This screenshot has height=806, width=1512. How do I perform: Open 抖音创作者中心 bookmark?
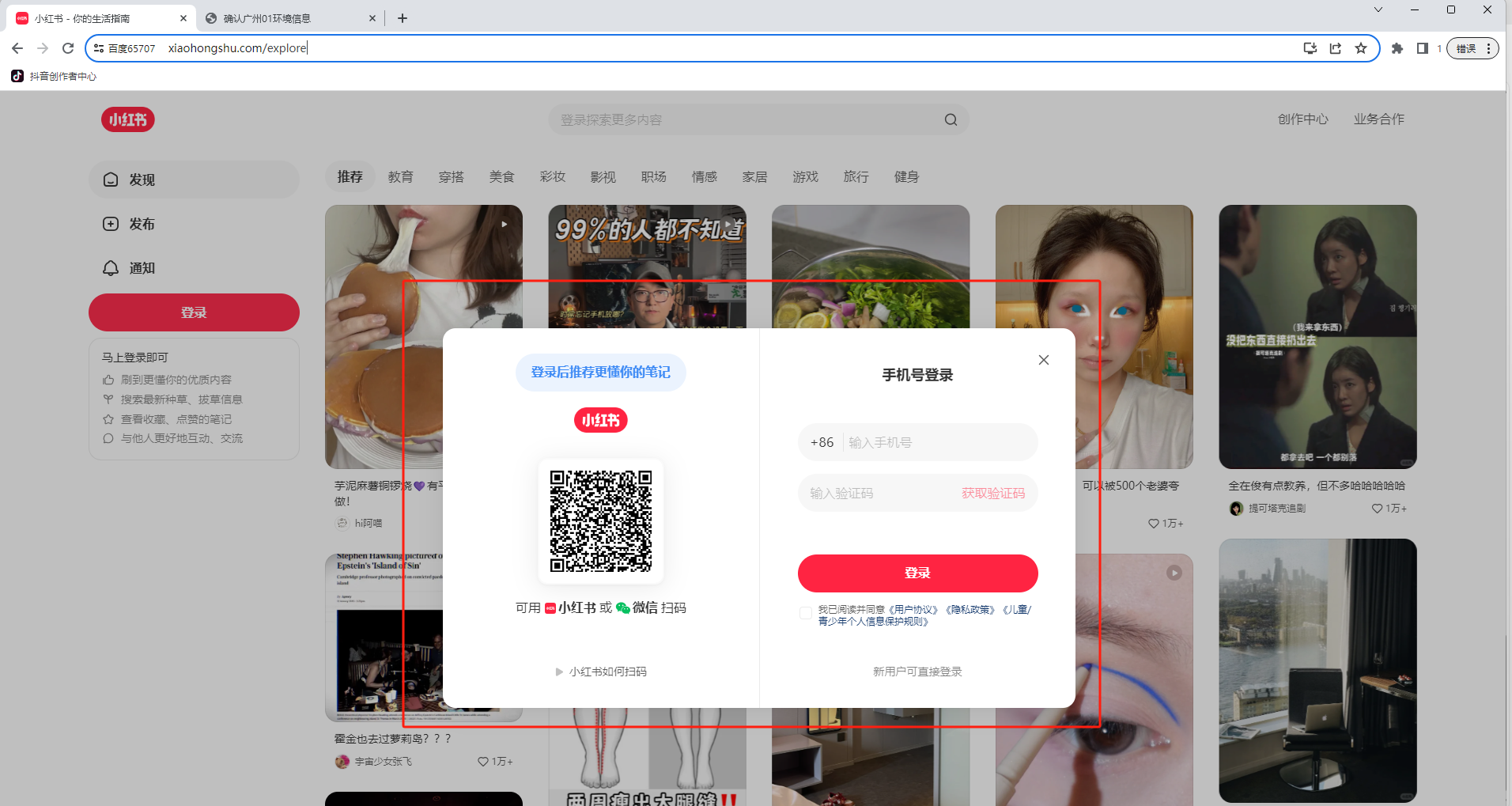(x=54, y=77)
